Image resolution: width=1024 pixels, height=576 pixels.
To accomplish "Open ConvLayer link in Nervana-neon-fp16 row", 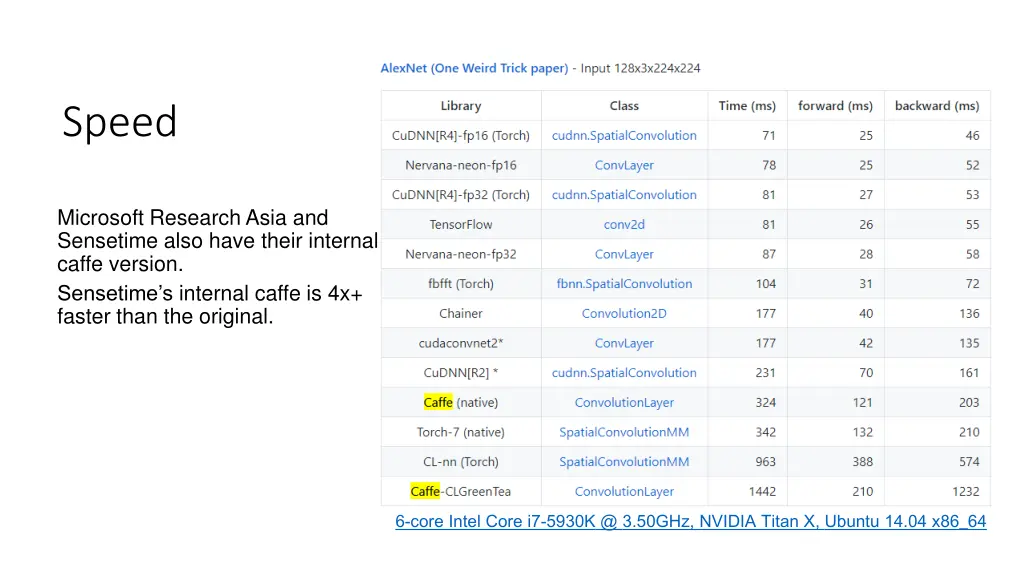I will (624, 165).
